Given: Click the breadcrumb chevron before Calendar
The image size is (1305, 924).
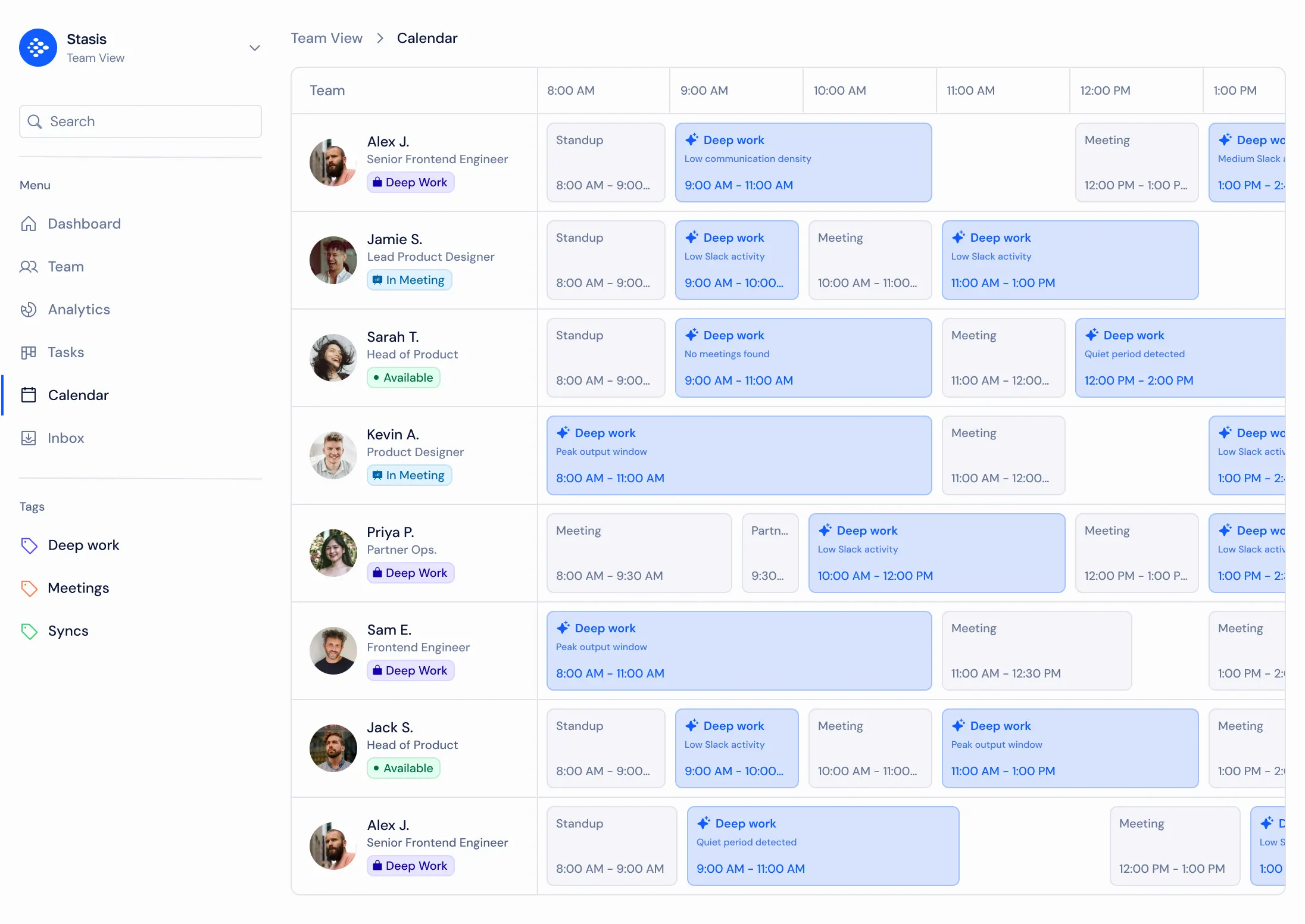Looking at the screenshot, I should (380, 38).
